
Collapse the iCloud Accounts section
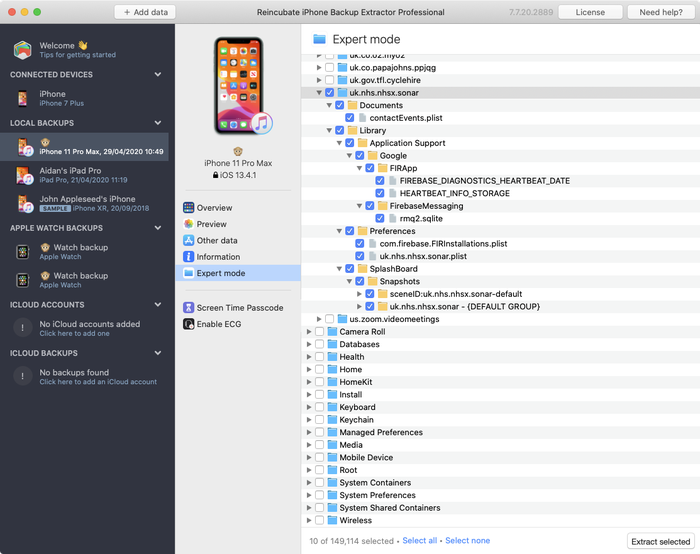(158, 304)
